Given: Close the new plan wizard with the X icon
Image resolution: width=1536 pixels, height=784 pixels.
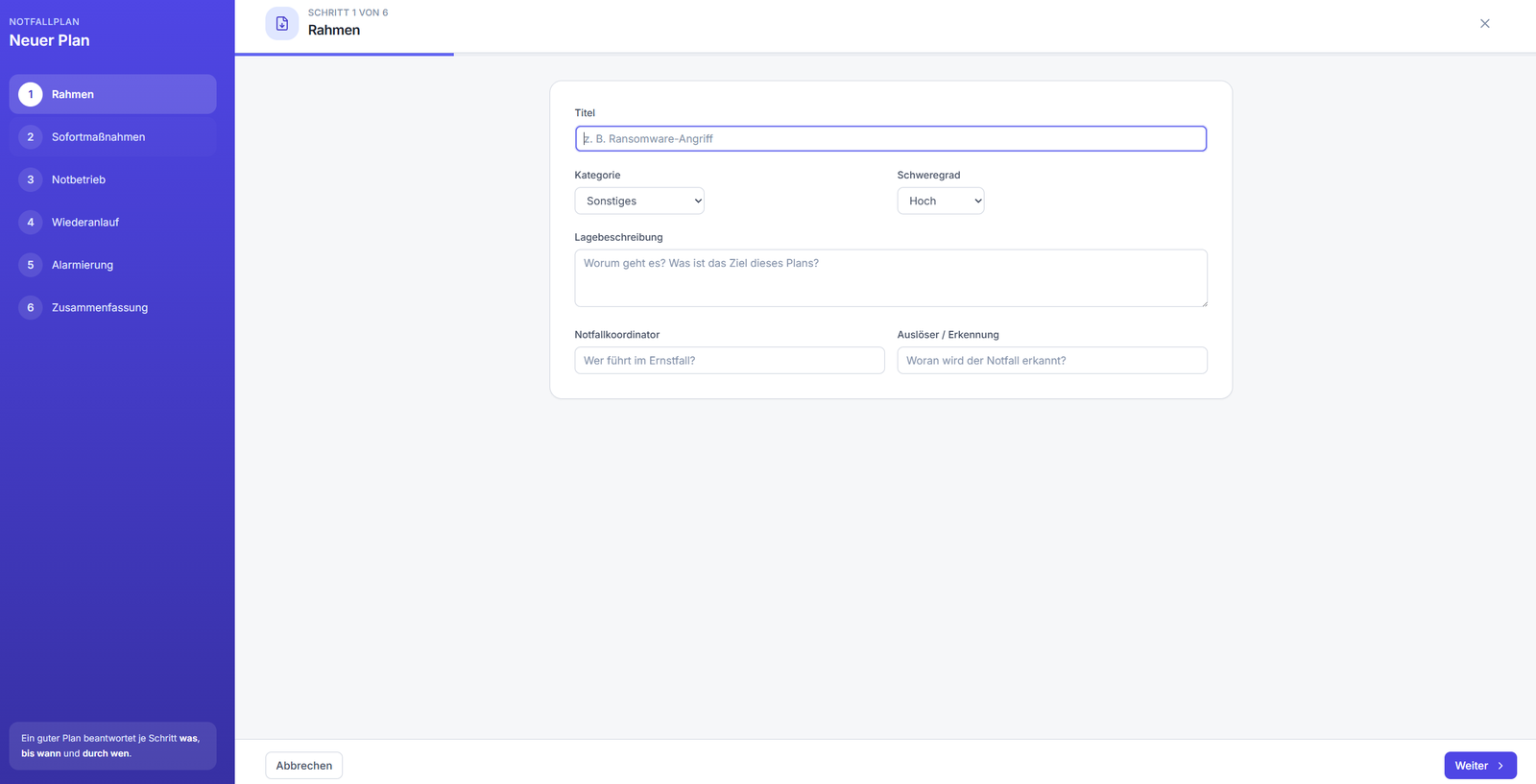Looking at the screenshot, I should (1485, 23).
